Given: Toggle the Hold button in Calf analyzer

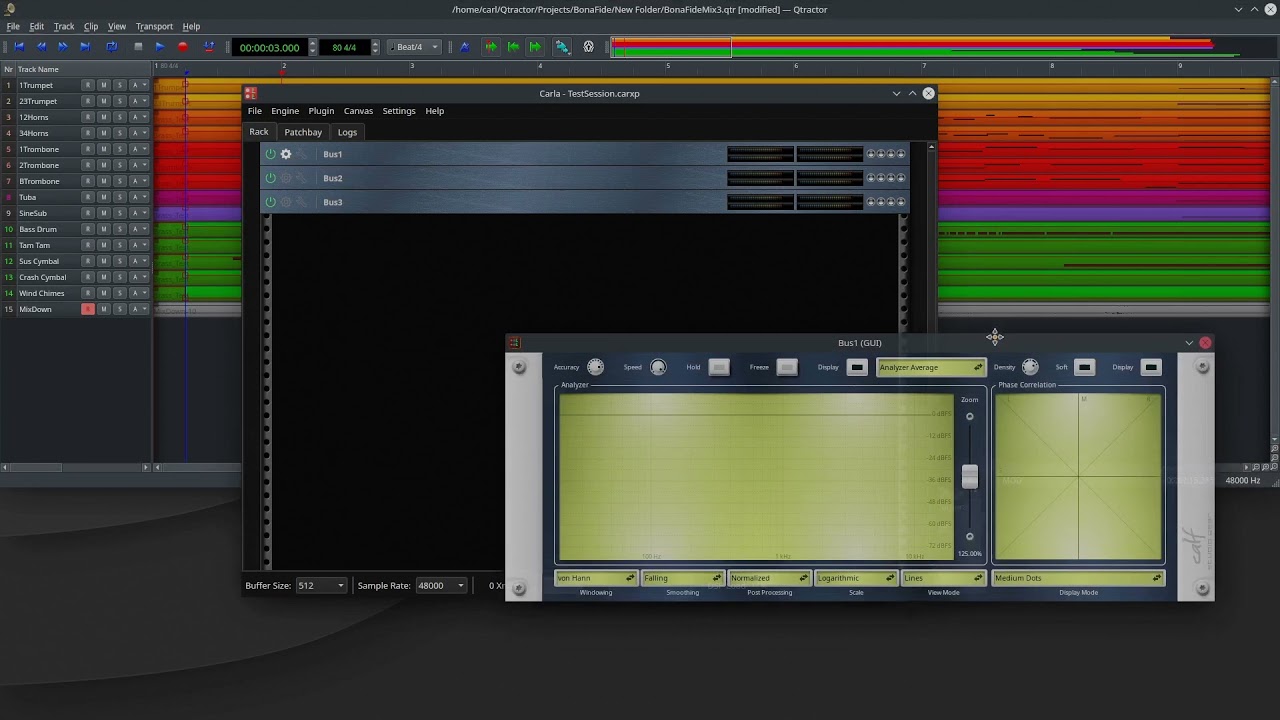Looking at the screenshot, I should tap(719, 367).
